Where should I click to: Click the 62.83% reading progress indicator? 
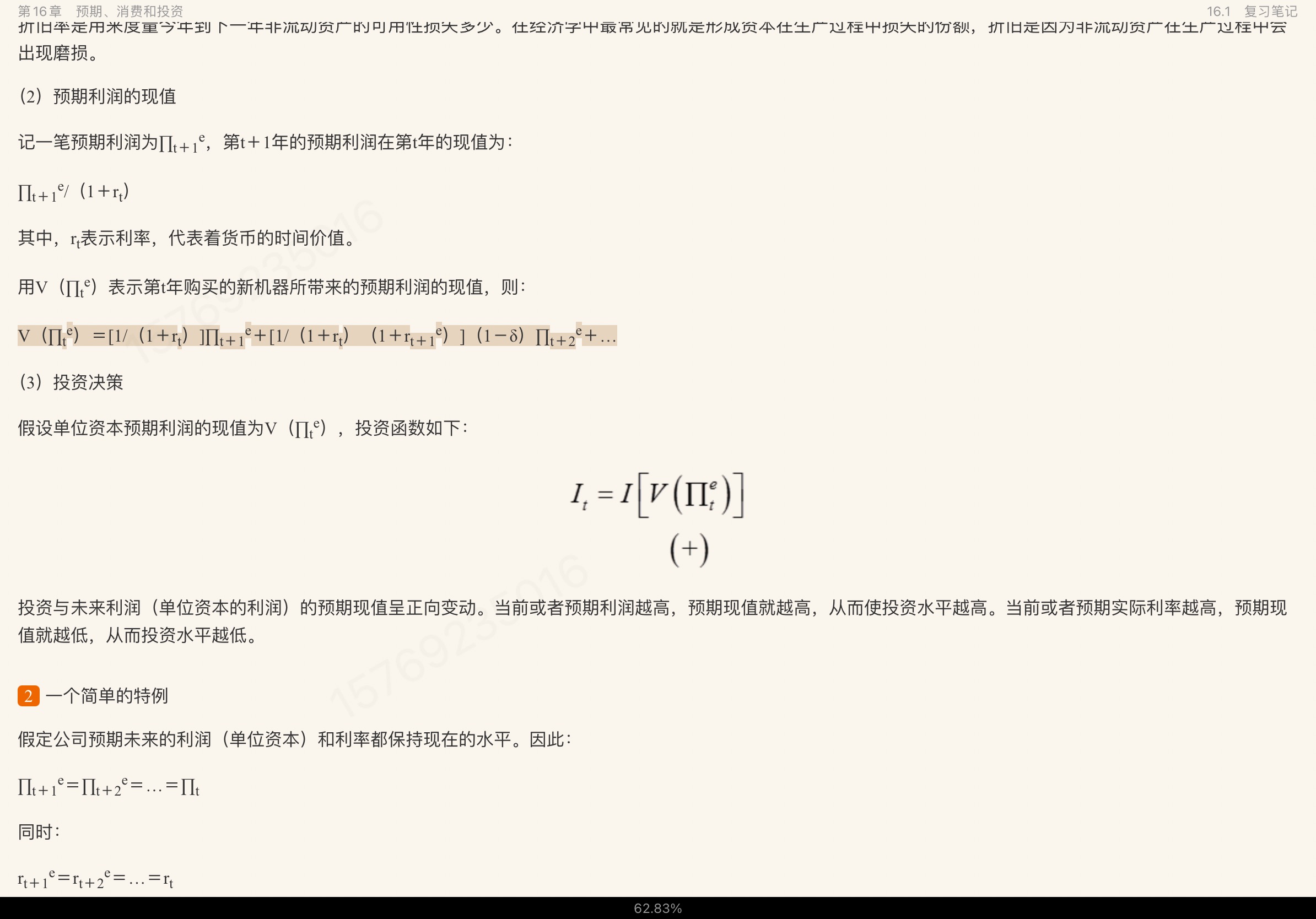[x=657, y=908]
